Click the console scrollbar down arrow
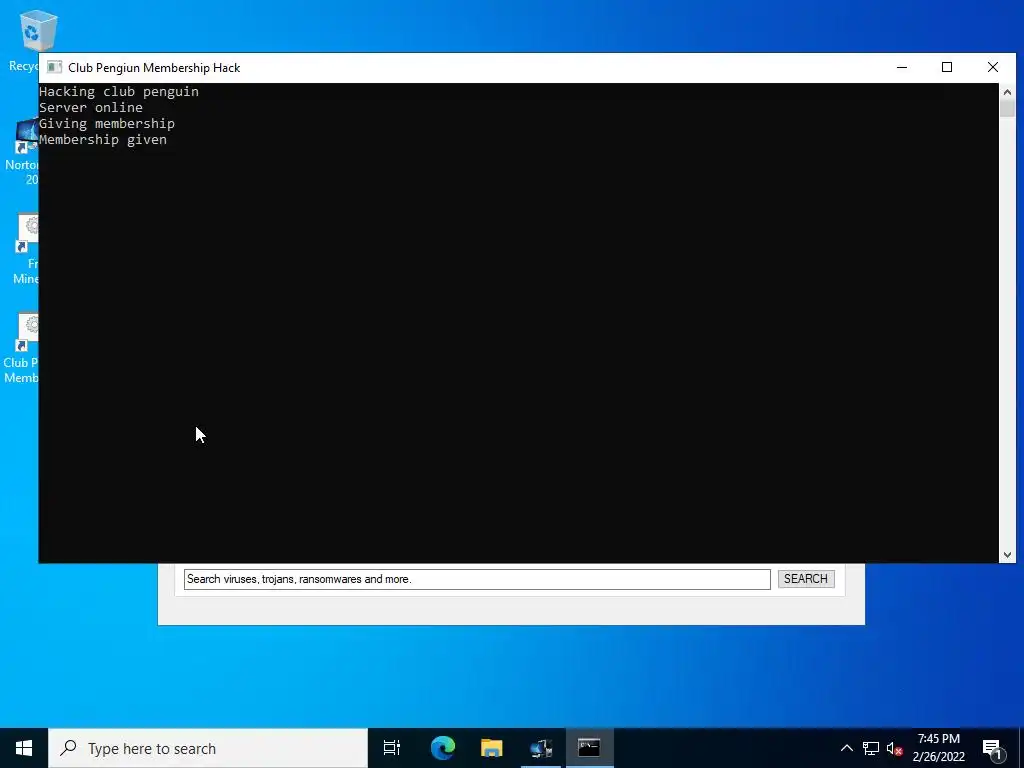1024x768 pixels. (x=1007, y=554)
